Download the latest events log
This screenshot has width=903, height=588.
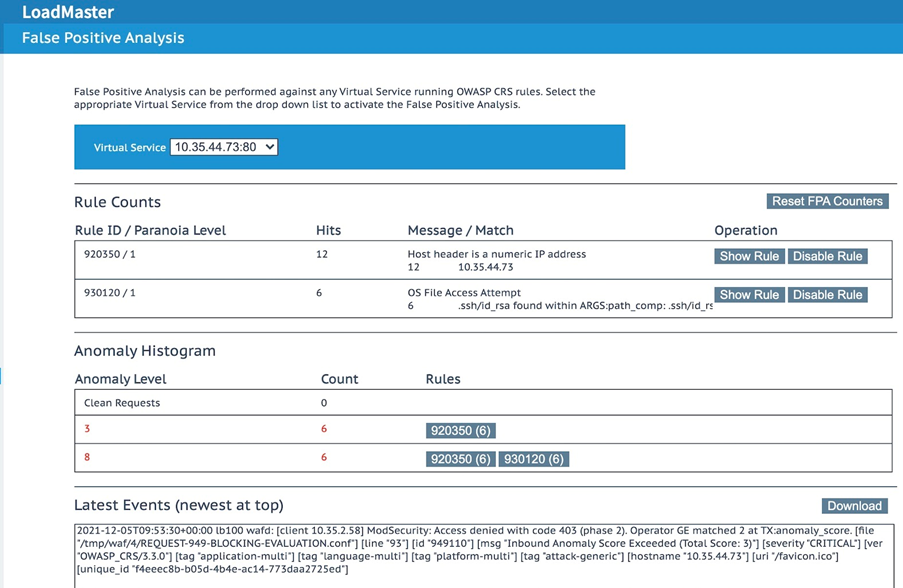point(855,506)
